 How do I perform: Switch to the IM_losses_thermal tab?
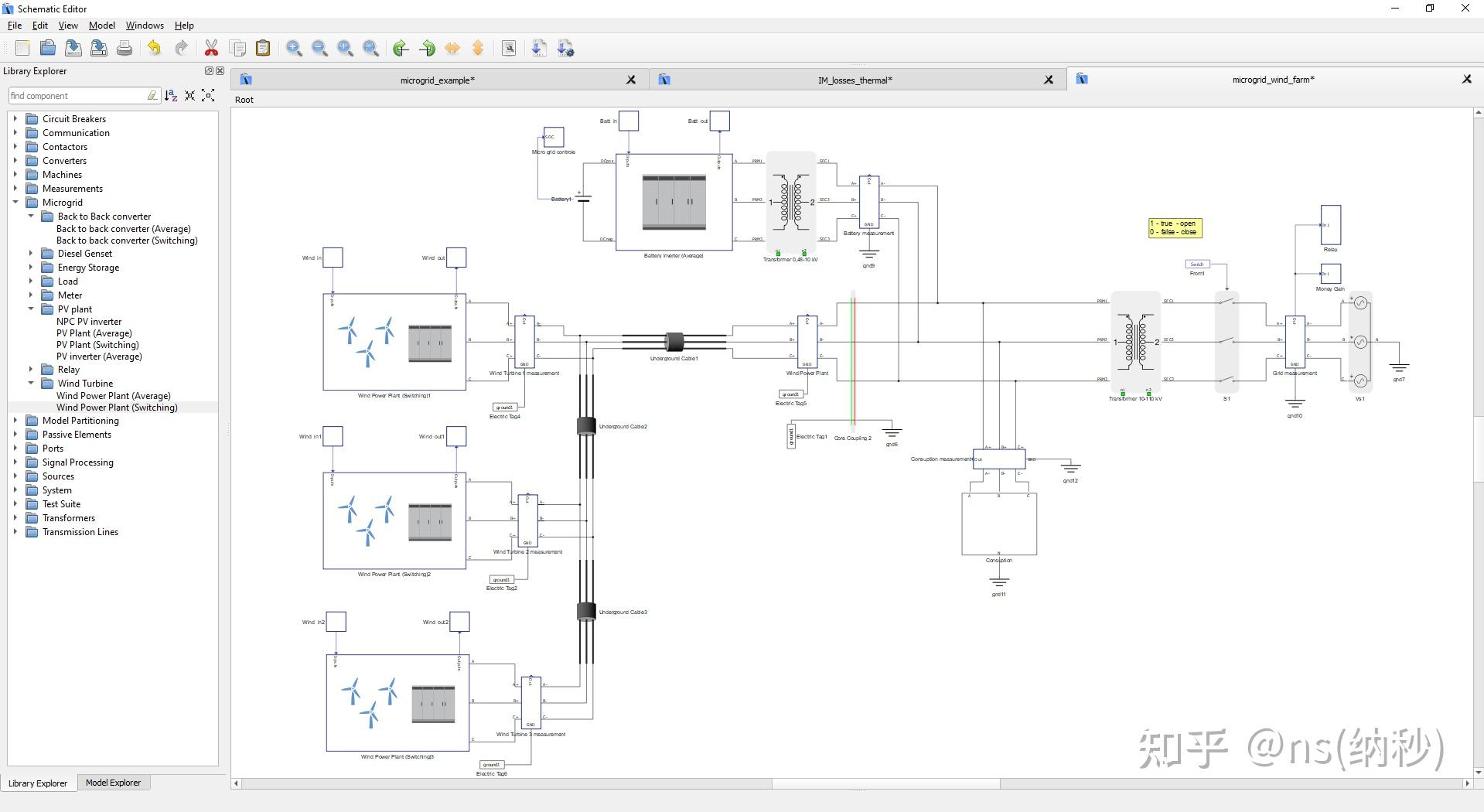coord(855,80)
